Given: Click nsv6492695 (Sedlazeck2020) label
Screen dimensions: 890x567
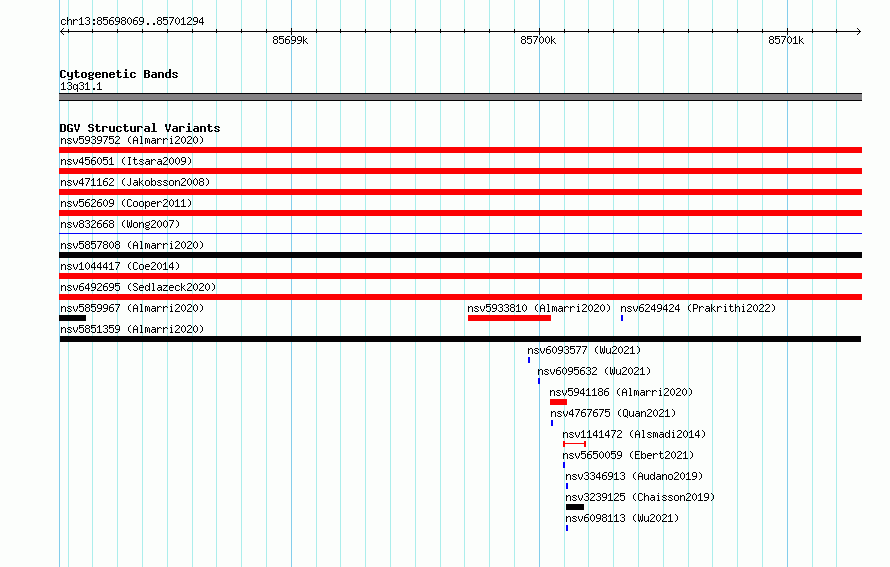Looking at the screenshot, I should (x=138, y=287).
